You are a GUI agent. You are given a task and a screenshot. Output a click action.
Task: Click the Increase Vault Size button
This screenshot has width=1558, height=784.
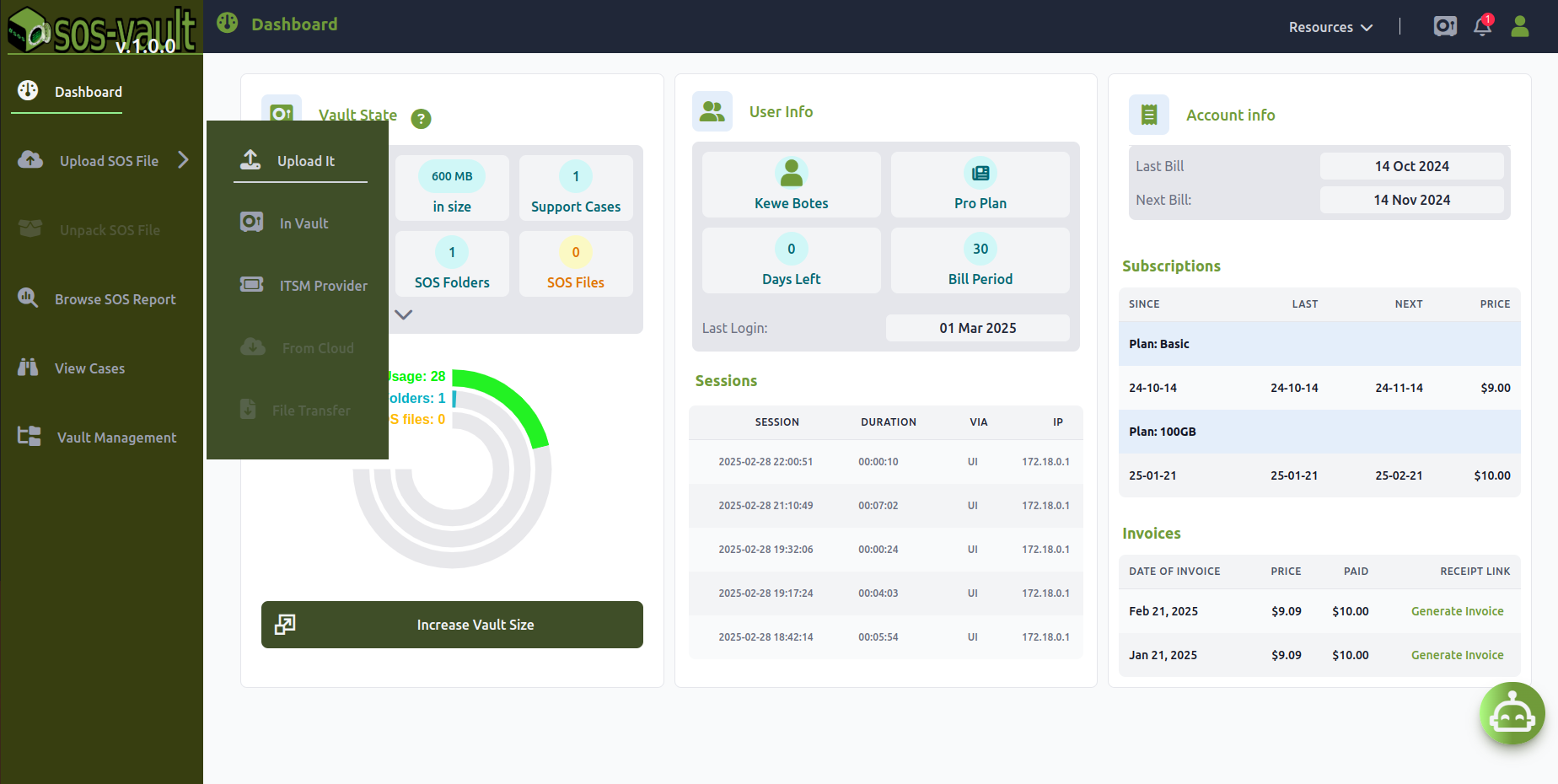point(452,625)
